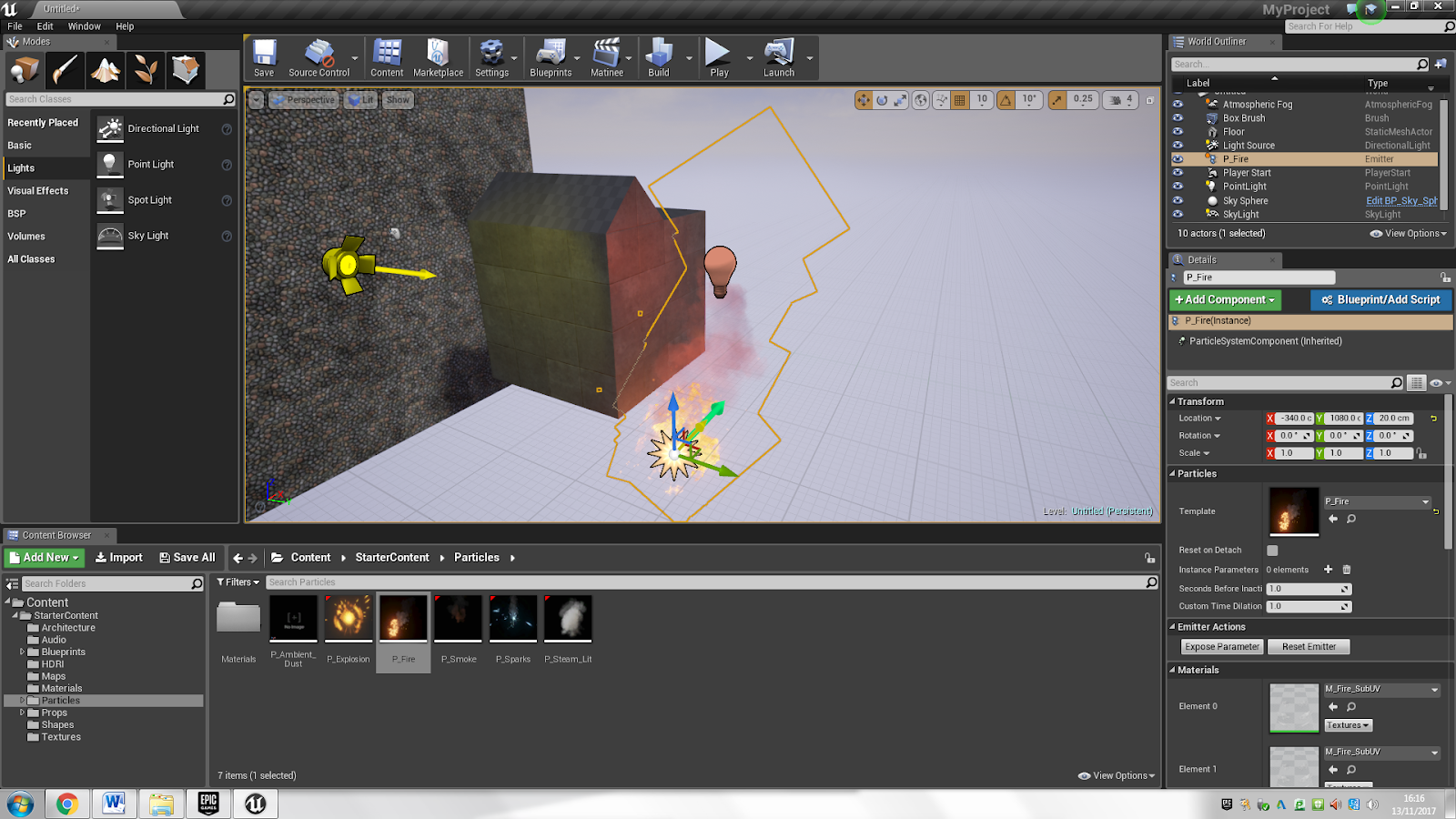This screenshot has width=1456, height=819.
Task: Open Source Control from the toolbar
Action: (x=318, y=58)
